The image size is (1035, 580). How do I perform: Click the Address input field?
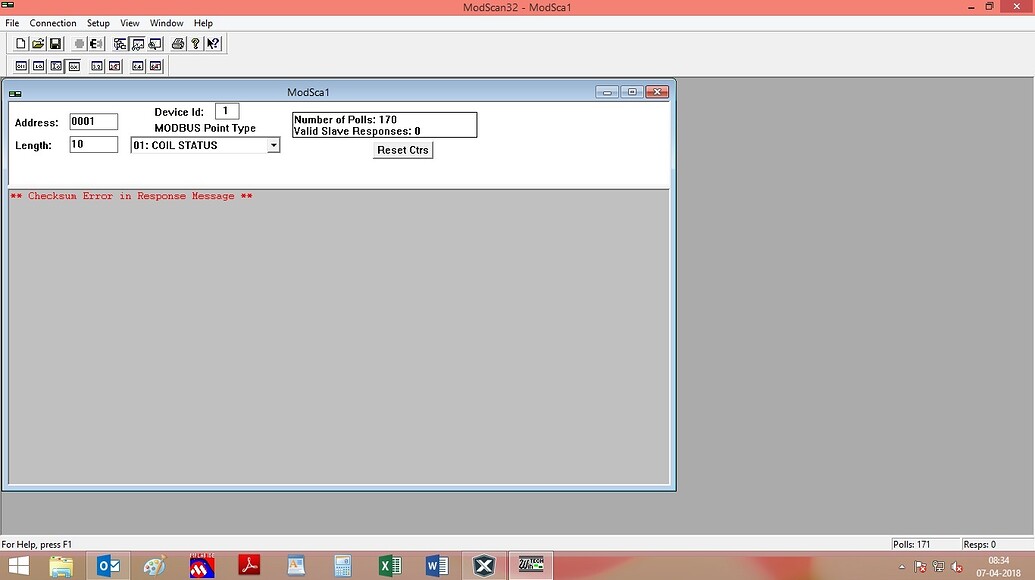click(x=93, y=121)
